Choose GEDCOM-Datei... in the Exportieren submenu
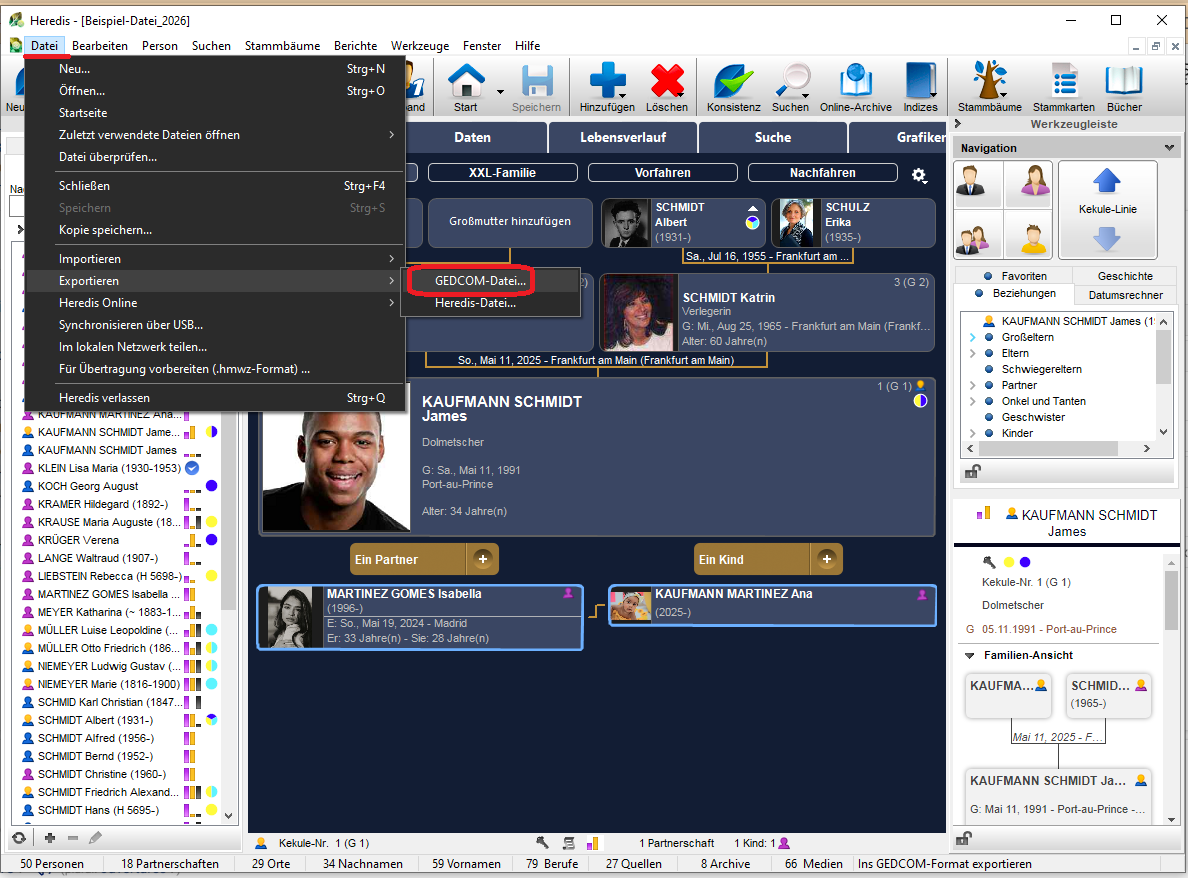Viewport: 1188px width, 878px height. (x=480, y=281)
